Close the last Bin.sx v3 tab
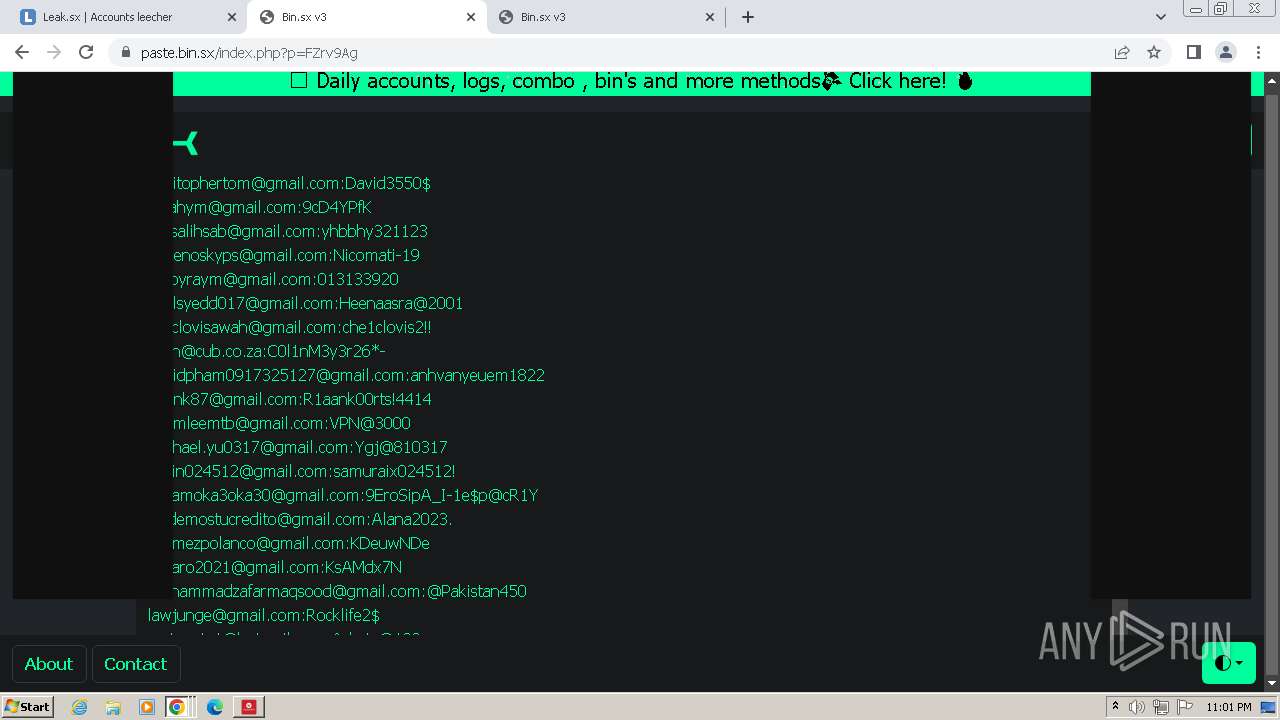This screenshot has width=1280, height=720. (x=710, y=17)
